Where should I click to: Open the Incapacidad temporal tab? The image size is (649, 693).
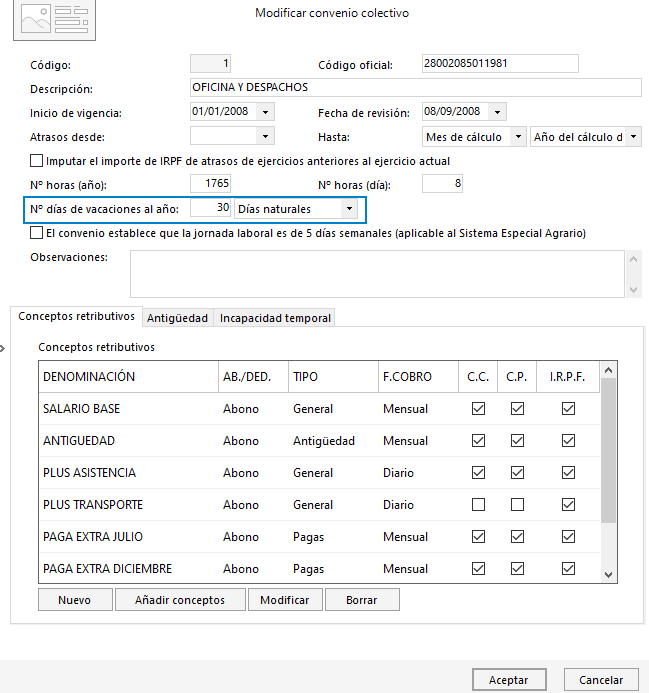pyautogui.click(x=275, y=318)
